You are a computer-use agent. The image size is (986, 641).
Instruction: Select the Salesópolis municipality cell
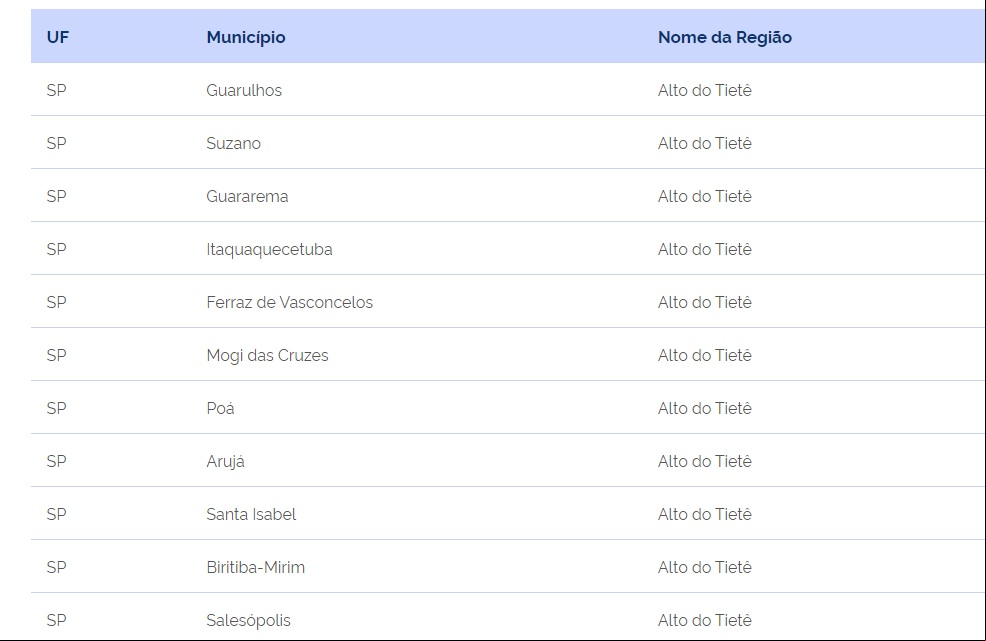click(x=248, y=621)
